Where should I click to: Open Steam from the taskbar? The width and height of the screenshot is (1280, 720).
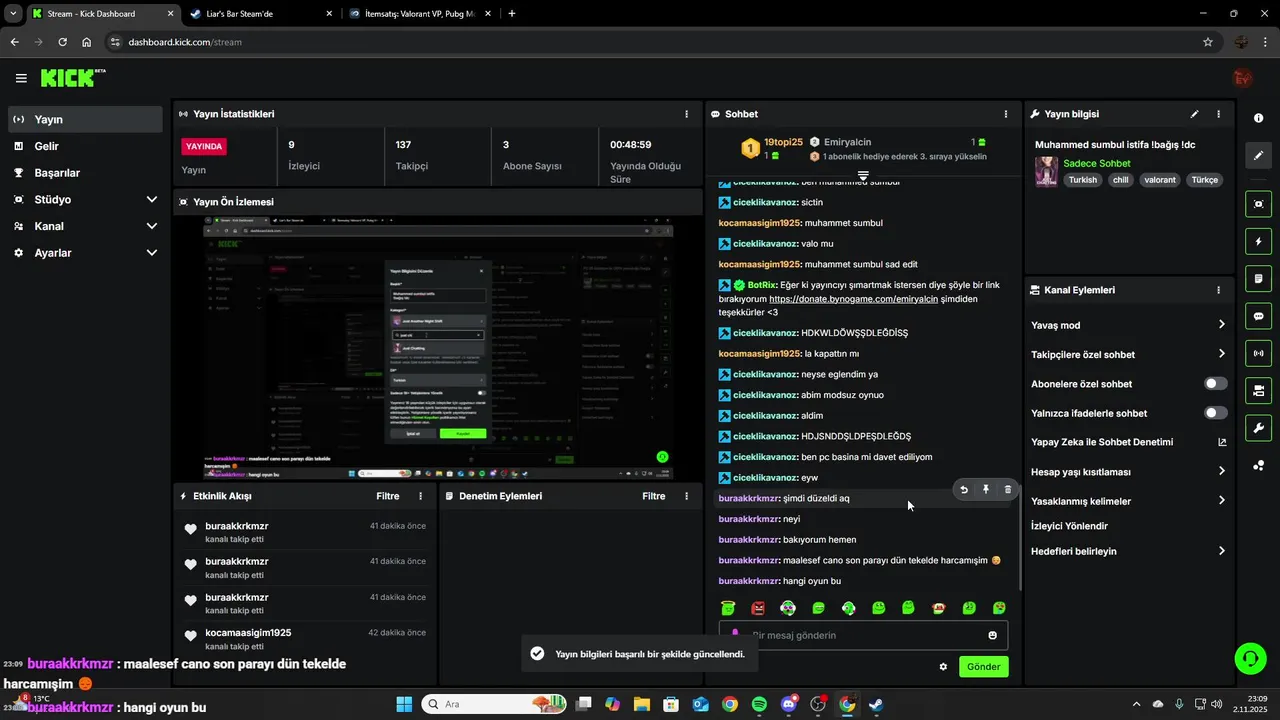[876, 704]
